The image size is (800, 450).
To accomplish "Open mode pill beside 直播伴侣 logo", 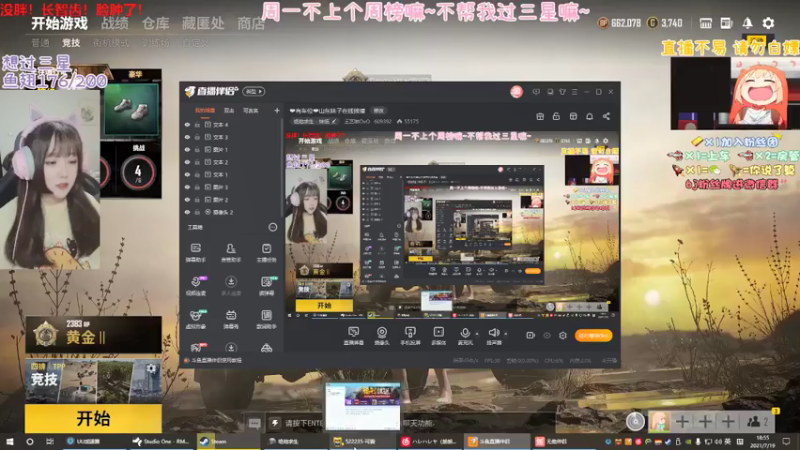I will (x=254, y=92).
